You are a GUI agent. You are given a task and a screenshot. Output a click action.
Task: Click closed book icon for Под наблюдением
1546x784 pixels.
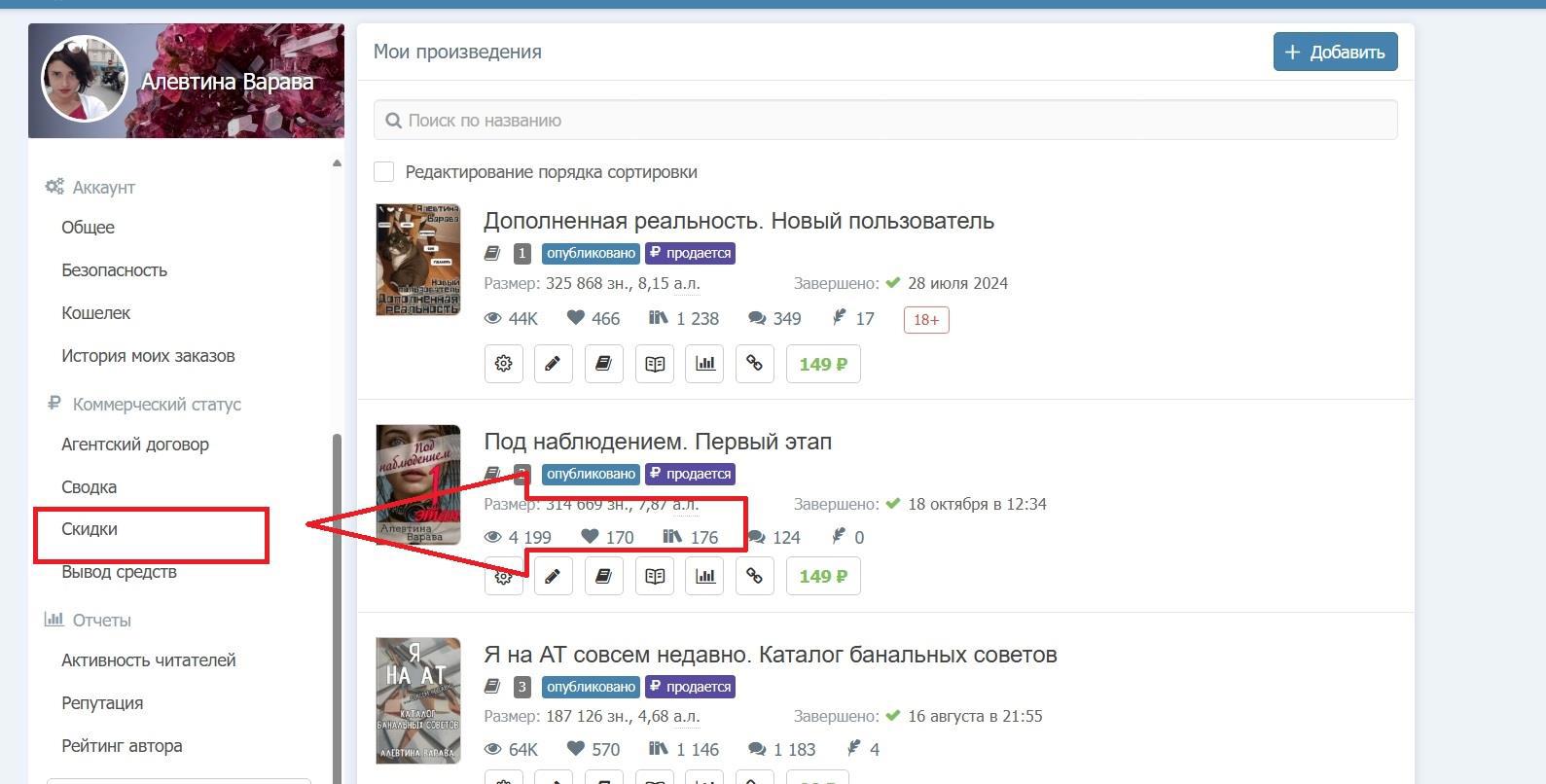[x=603, y=576]
